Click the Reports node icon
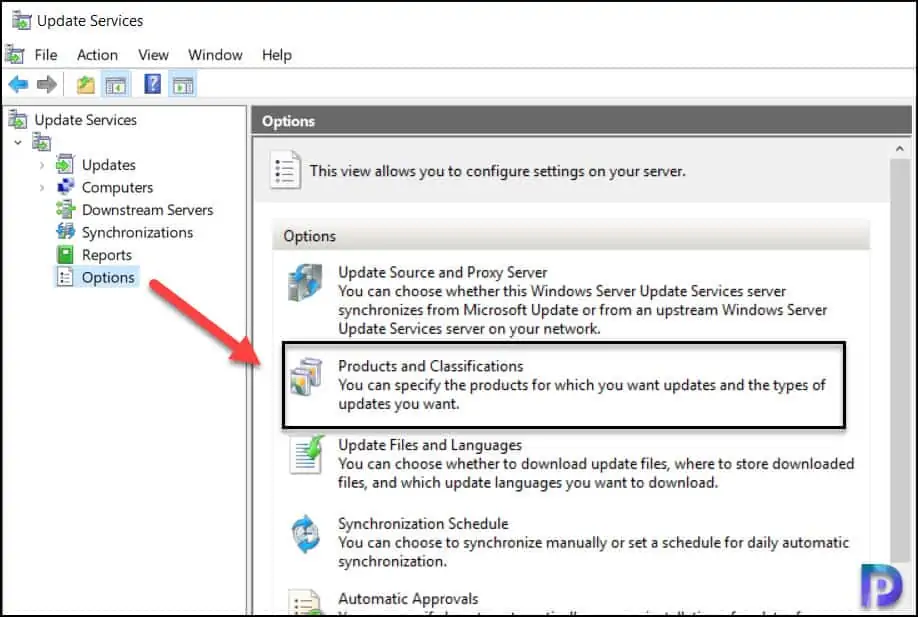This screenshot has width=918, height=617. tap(65, 255)
